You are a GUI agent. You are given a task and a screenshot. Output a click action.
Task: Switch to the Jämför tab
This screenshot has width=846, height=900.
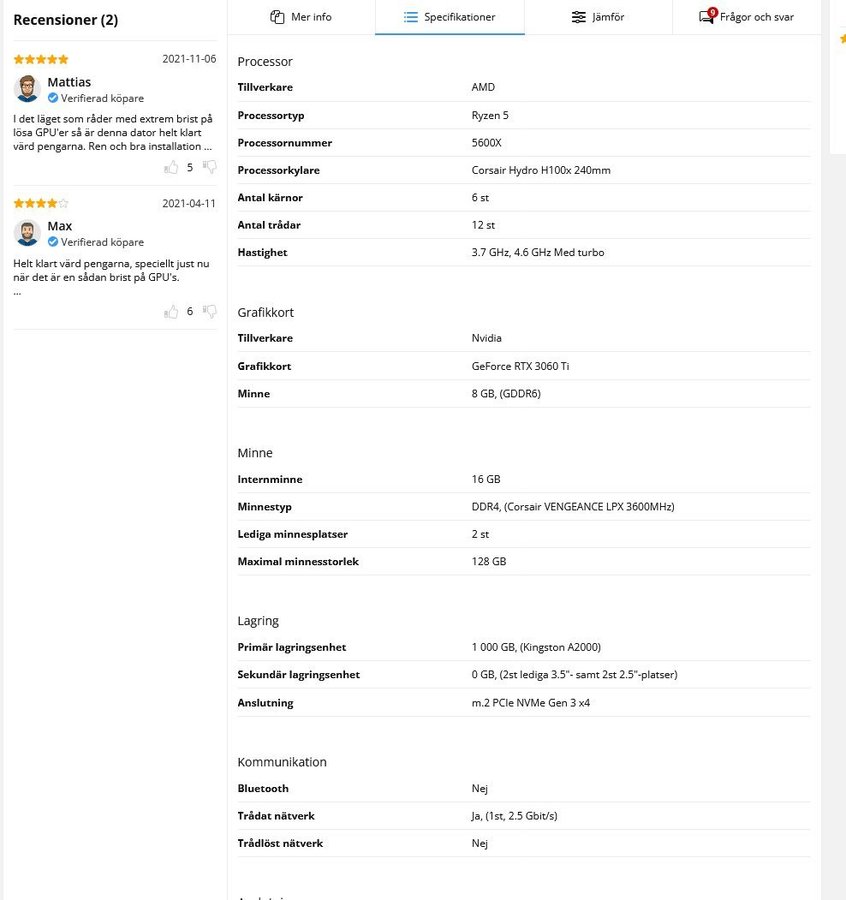pos(598,17)
